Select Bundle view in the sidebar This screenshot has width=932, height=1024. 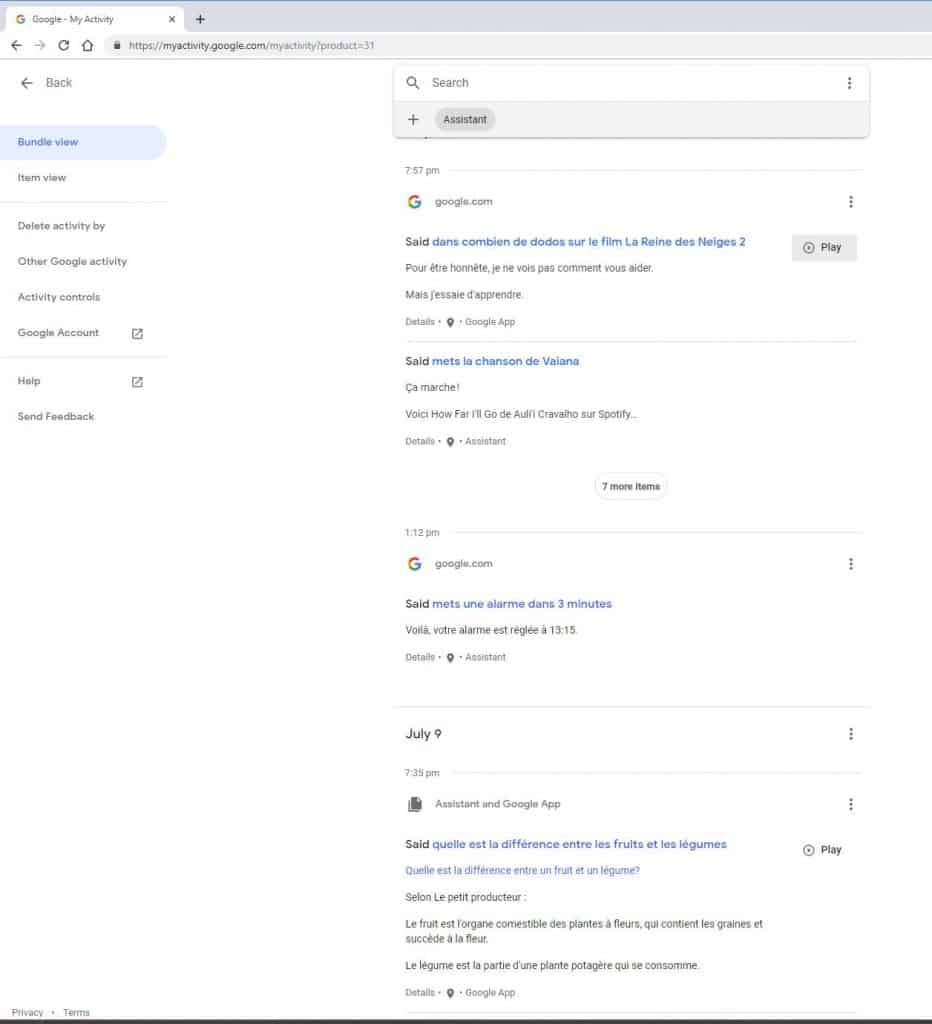coord(48,142)
